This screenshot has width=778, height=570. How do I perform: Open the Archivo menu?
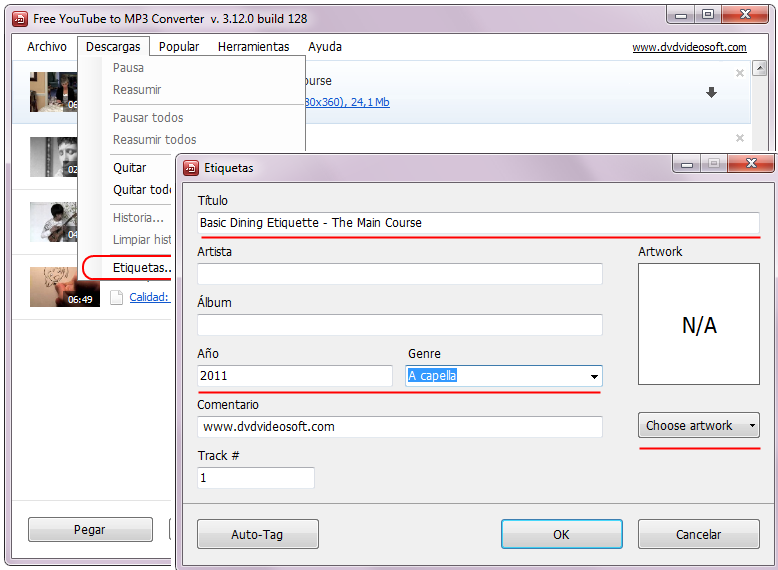[47, 47]
